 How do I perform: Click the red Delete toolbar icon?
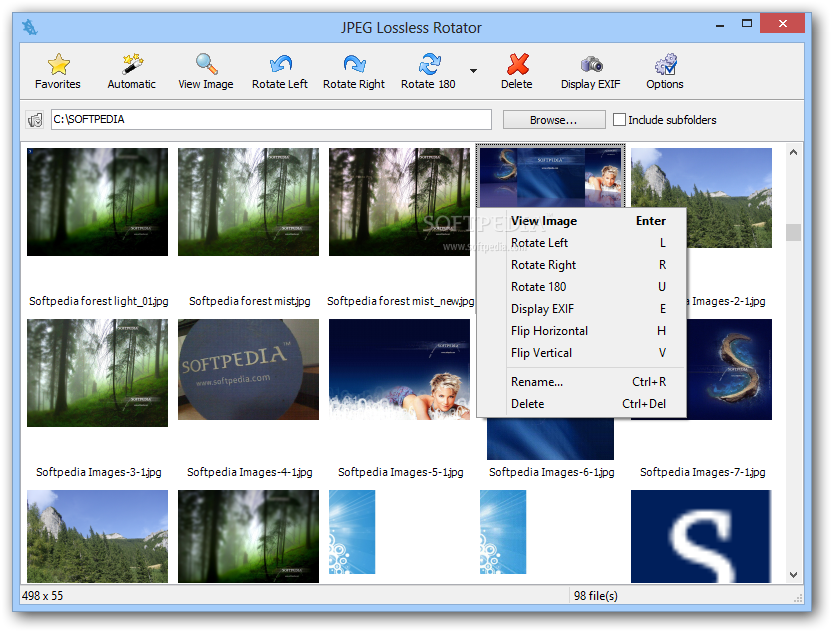[517, 64]
